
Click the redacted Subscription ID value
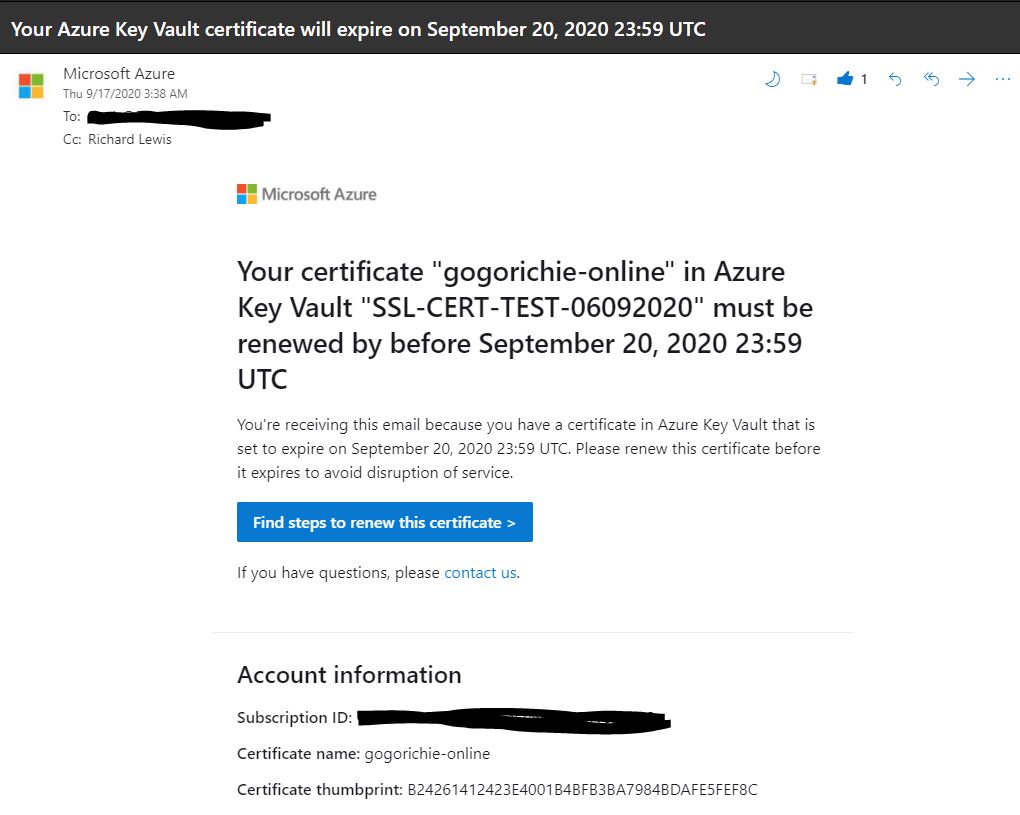point(514,720)
